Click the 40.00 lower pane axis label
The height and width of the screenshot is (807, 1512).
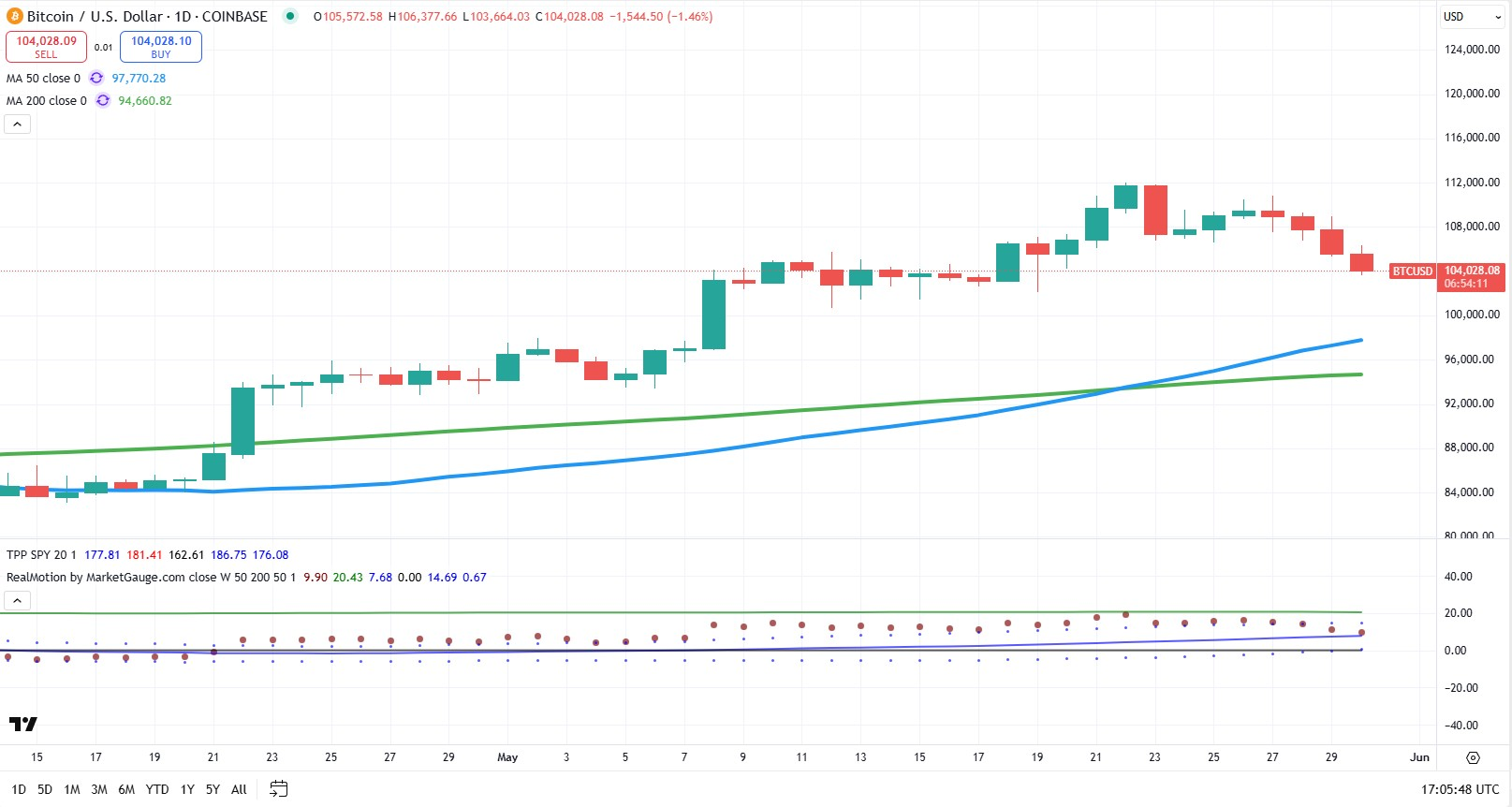click(x=1458, y=577)
